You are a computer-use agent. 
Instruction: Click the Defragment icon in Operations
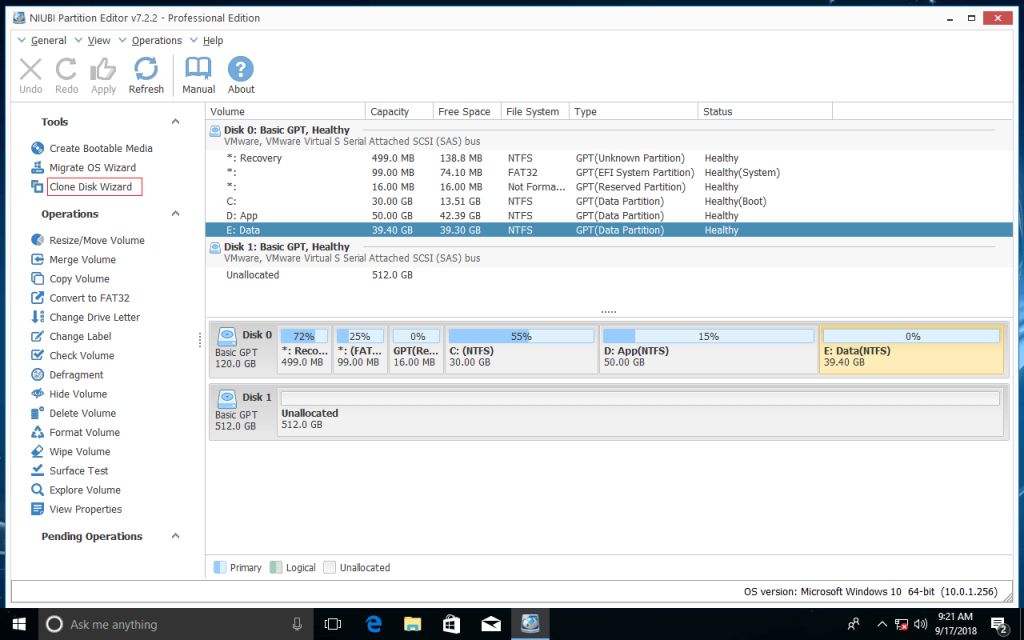pyautogui.click(x=38, y=375)
